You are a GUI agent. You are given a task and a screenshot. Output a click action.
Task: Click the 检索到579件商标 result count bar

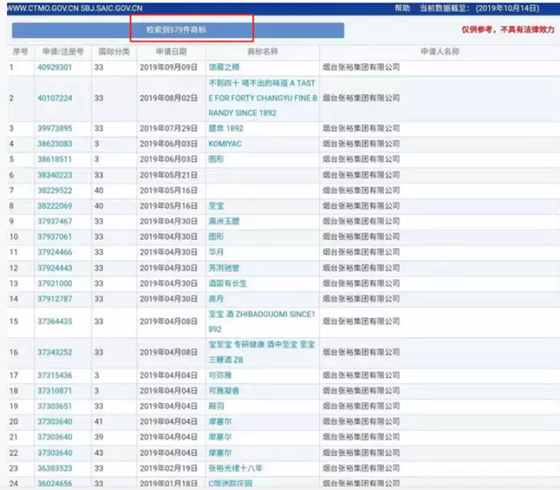coord(178,30)
